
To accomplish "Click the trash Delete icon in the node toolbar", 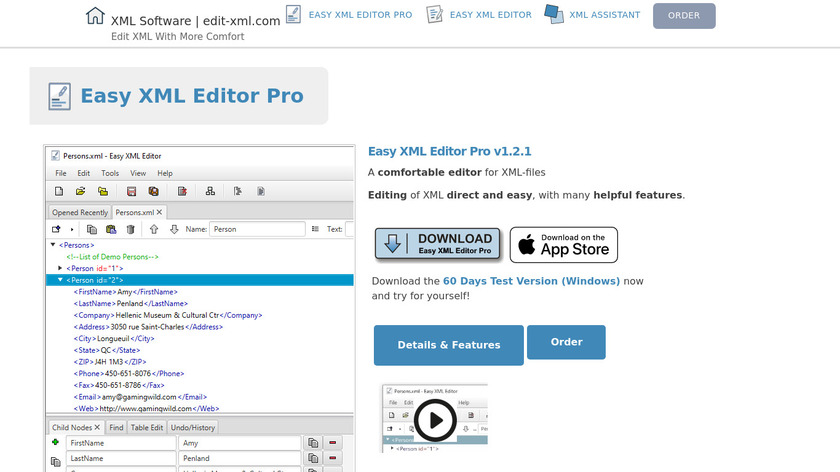I will click(x=130, y=229).
